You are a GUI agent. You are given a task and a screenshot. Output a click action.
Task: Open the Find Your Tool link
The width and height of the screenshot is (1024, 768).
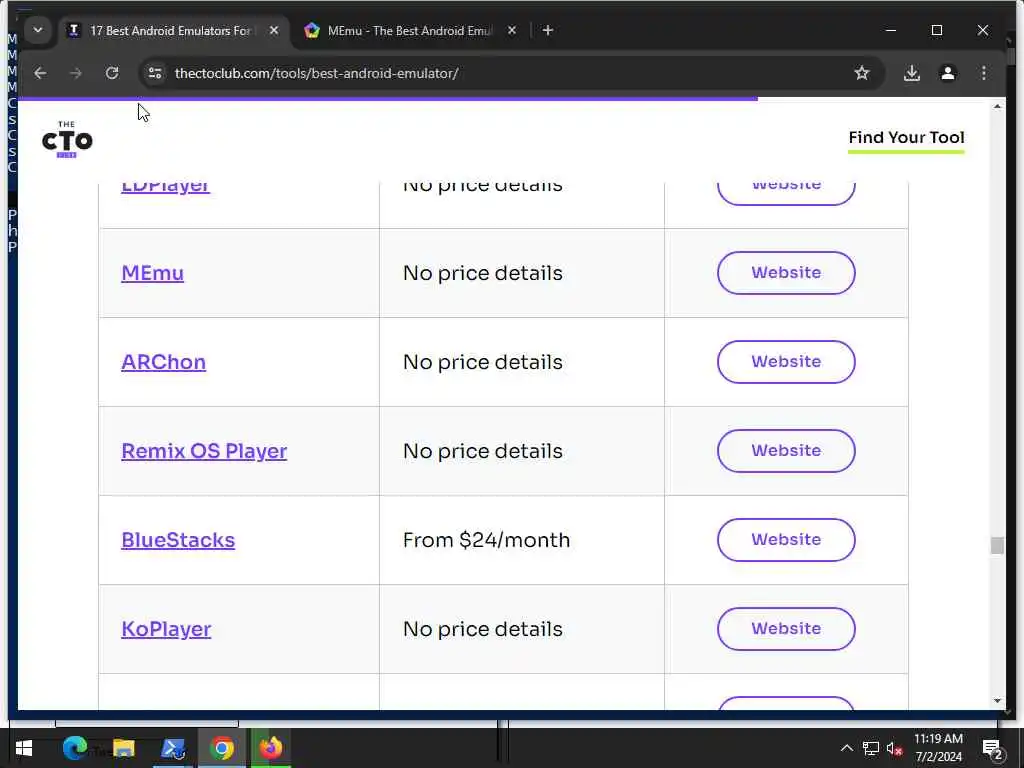tap(906, 138)
